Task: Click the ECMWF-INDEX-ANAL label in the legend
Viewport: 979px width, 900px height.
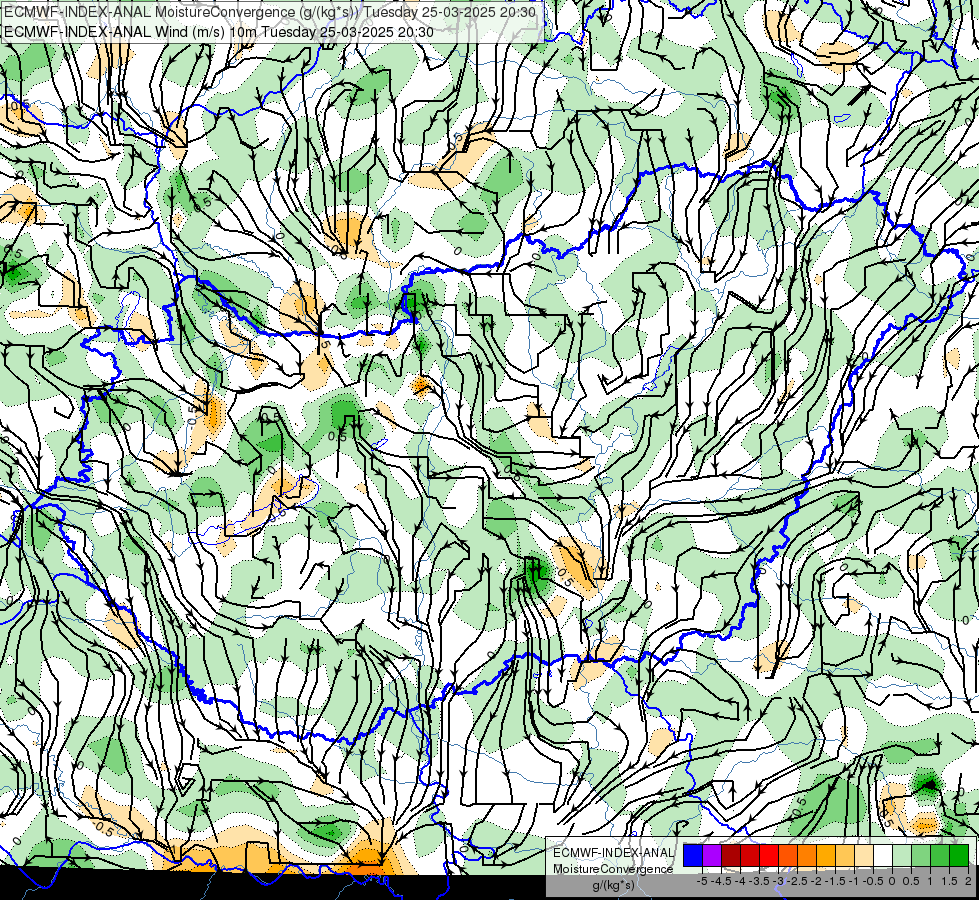Action: 613,853
